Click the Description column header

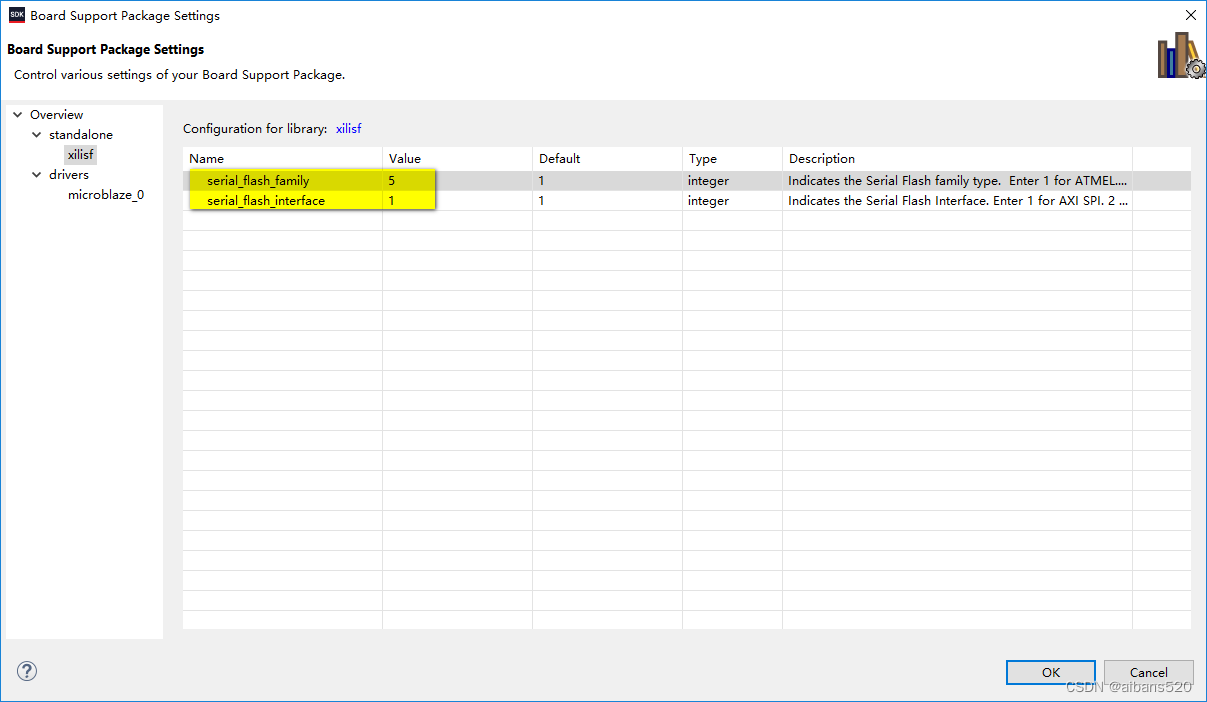pyautogui.click(x=822, y=158)
